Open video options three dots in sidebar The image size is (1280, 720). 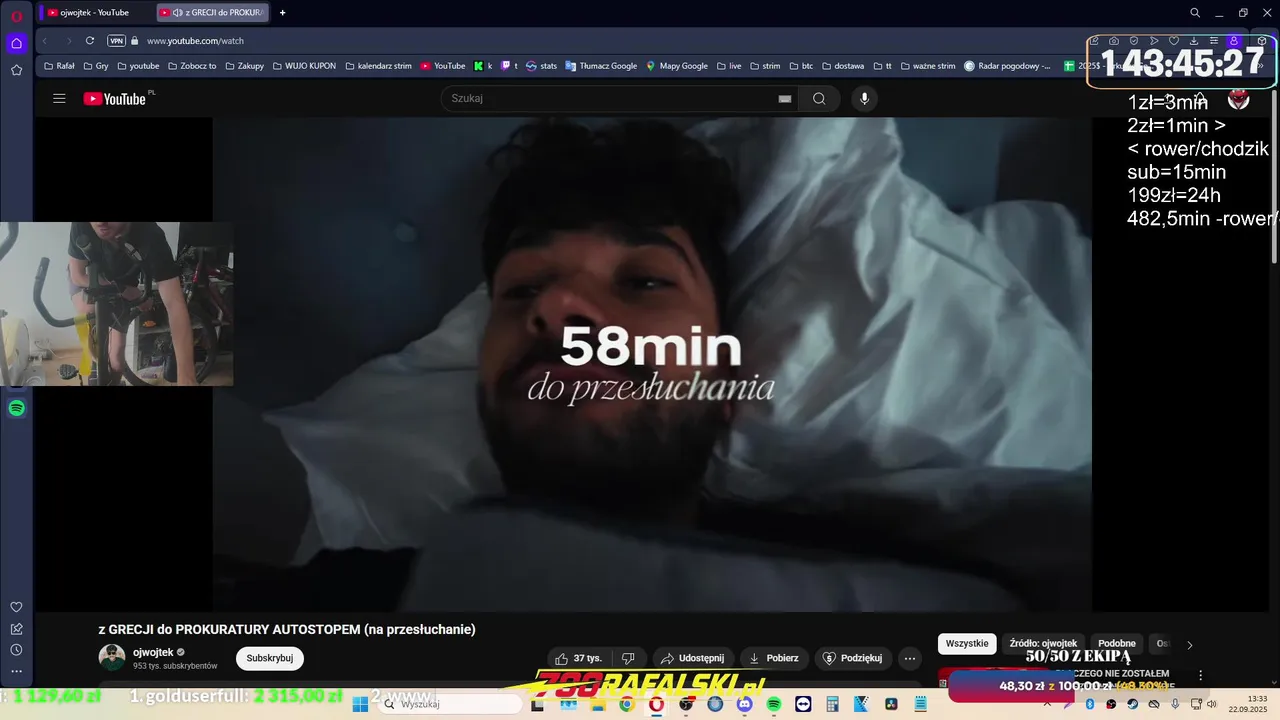click(1201, 675)
